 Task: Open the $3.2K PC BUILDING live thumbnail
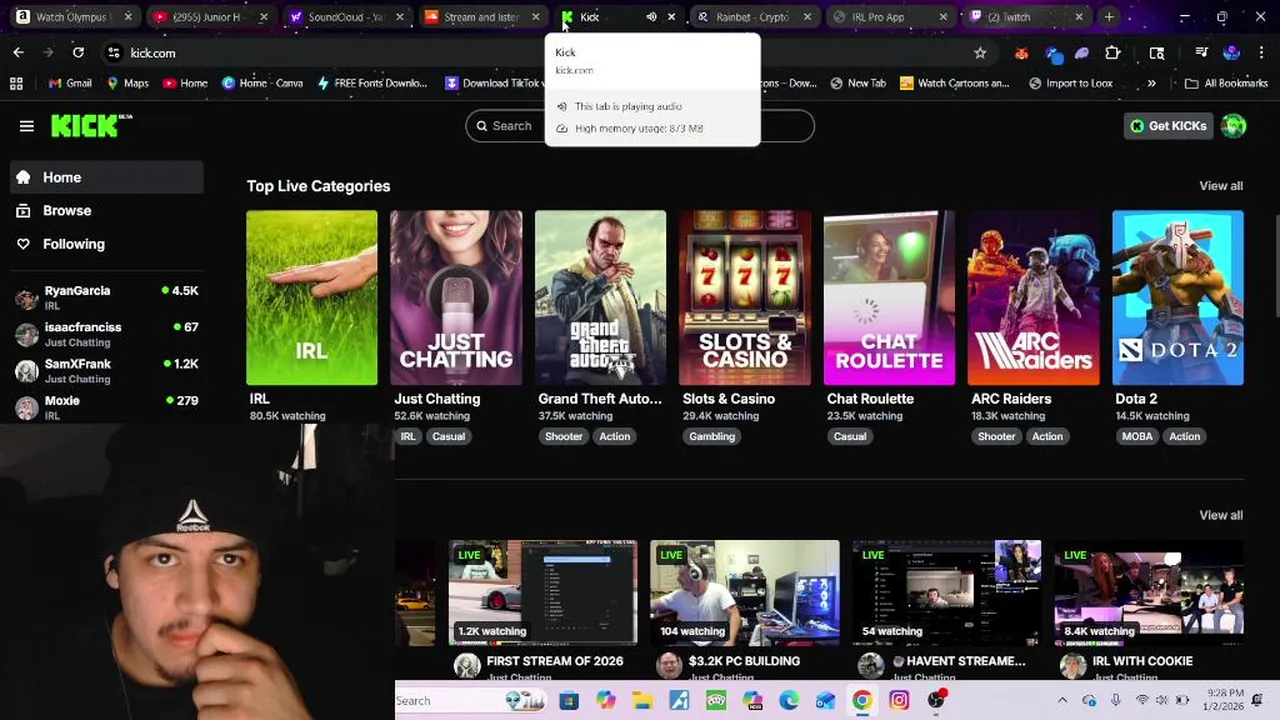click(x=745, y=593)
